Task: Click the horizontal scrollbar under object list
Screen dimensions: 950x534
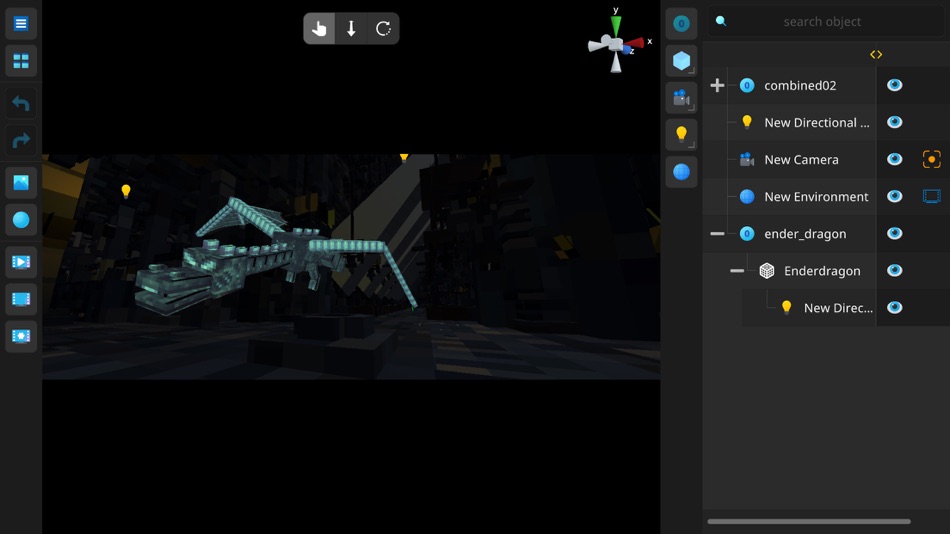Action: click(809, 521)
